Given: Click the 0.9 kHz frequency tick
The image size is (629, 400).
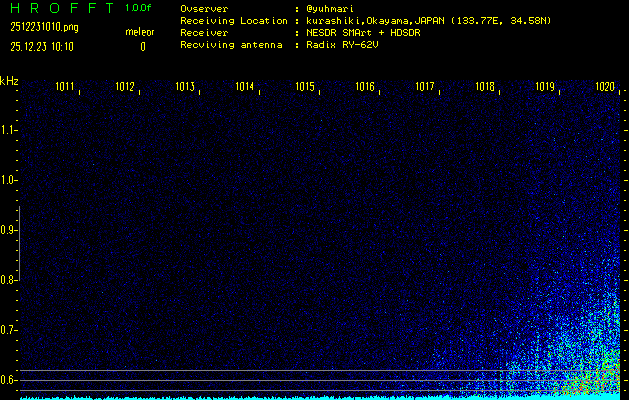Looking at the screenshot, I should (x=9, y=230).
